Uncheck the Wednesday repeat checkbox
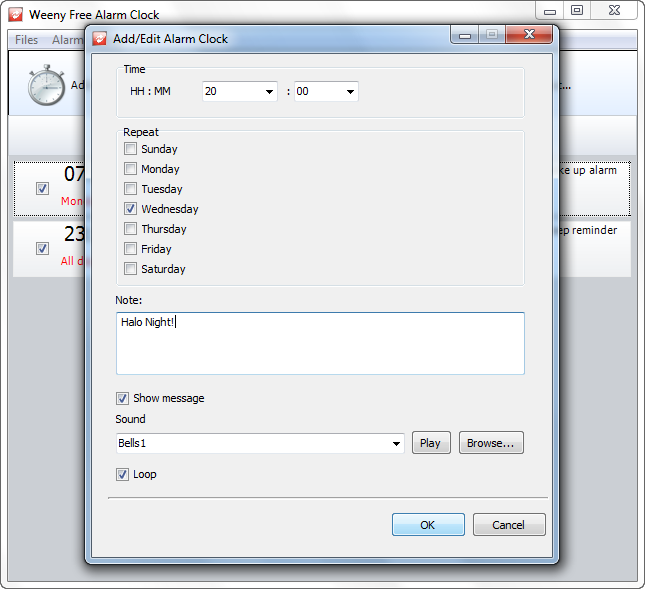 [131, 209]
